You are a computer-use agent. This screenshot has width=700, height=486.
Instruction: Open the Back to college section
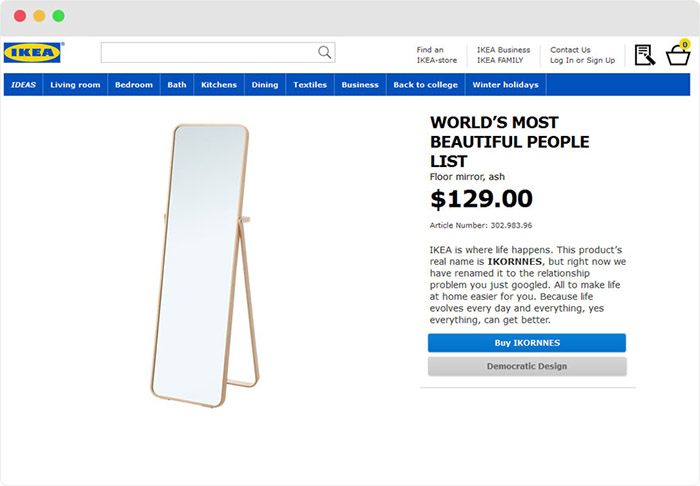point(425,85)
